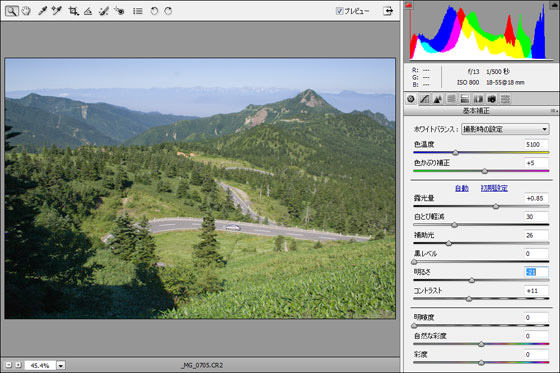Switch to the Detail tab
The image size is (560, 373).
click(438, 99)
